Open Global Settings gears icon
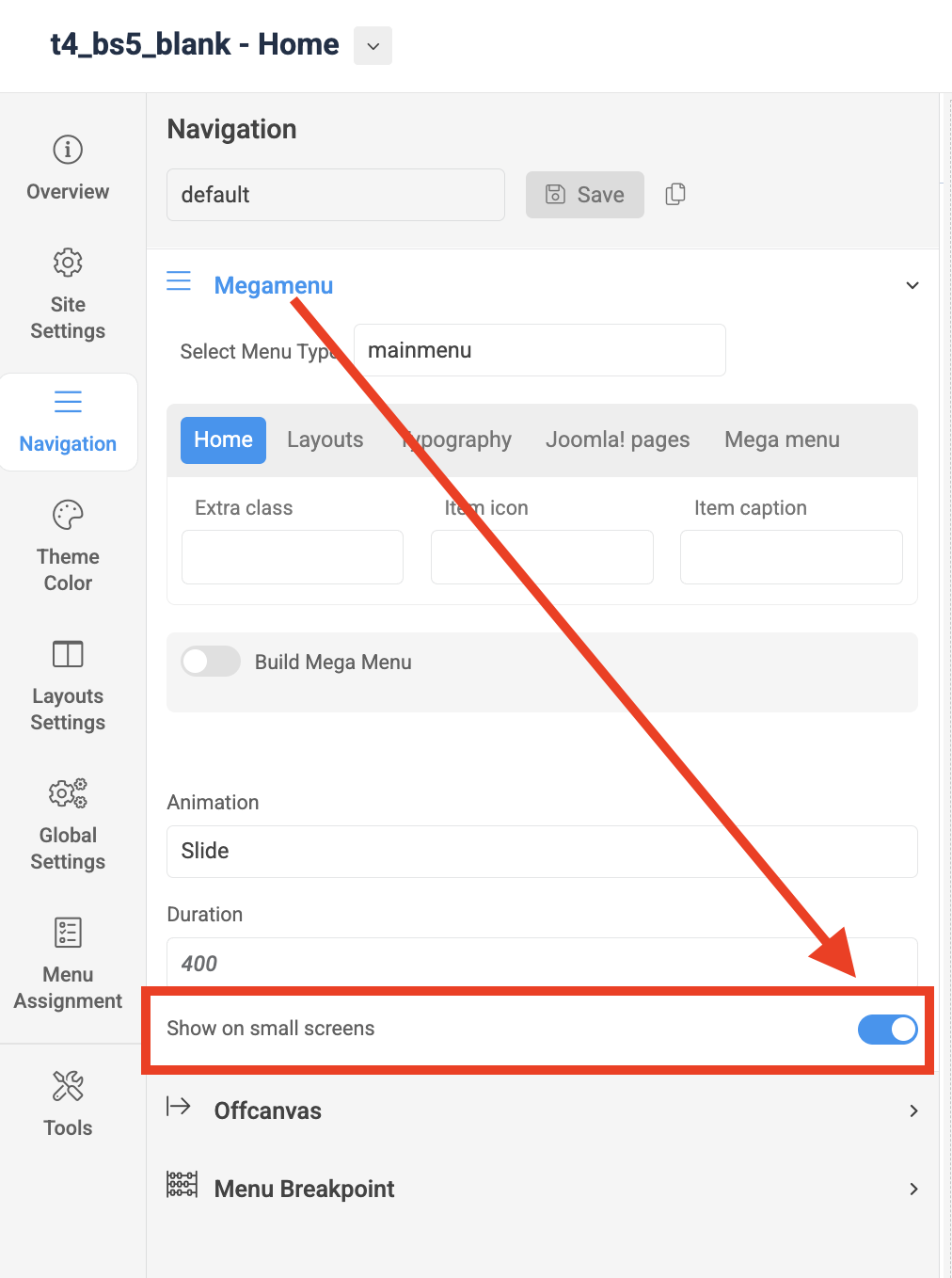 click(x=68, y=793)
